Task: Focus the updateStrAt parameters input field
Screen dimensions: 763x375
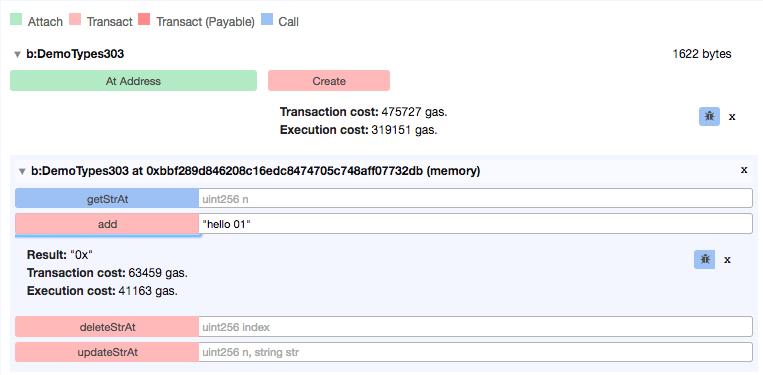Action: 475,352
